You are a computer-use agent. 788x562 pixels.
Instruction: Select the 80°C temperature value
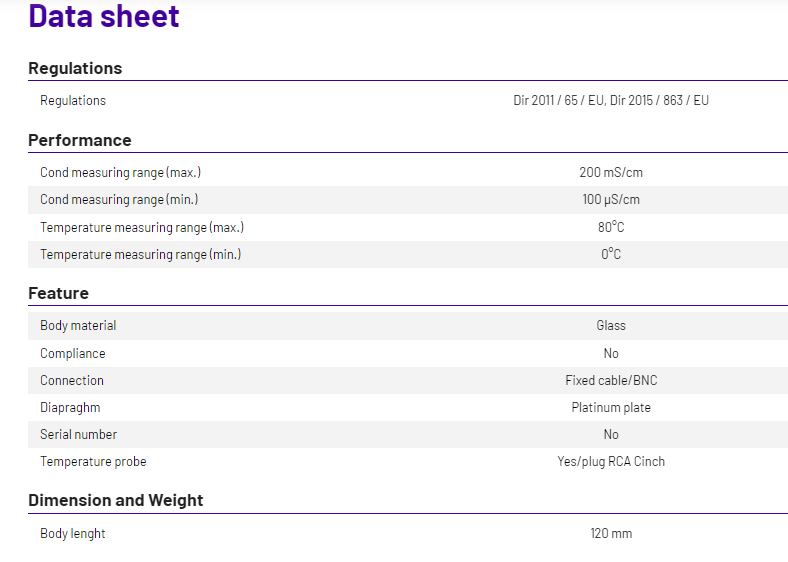(611, 227)
